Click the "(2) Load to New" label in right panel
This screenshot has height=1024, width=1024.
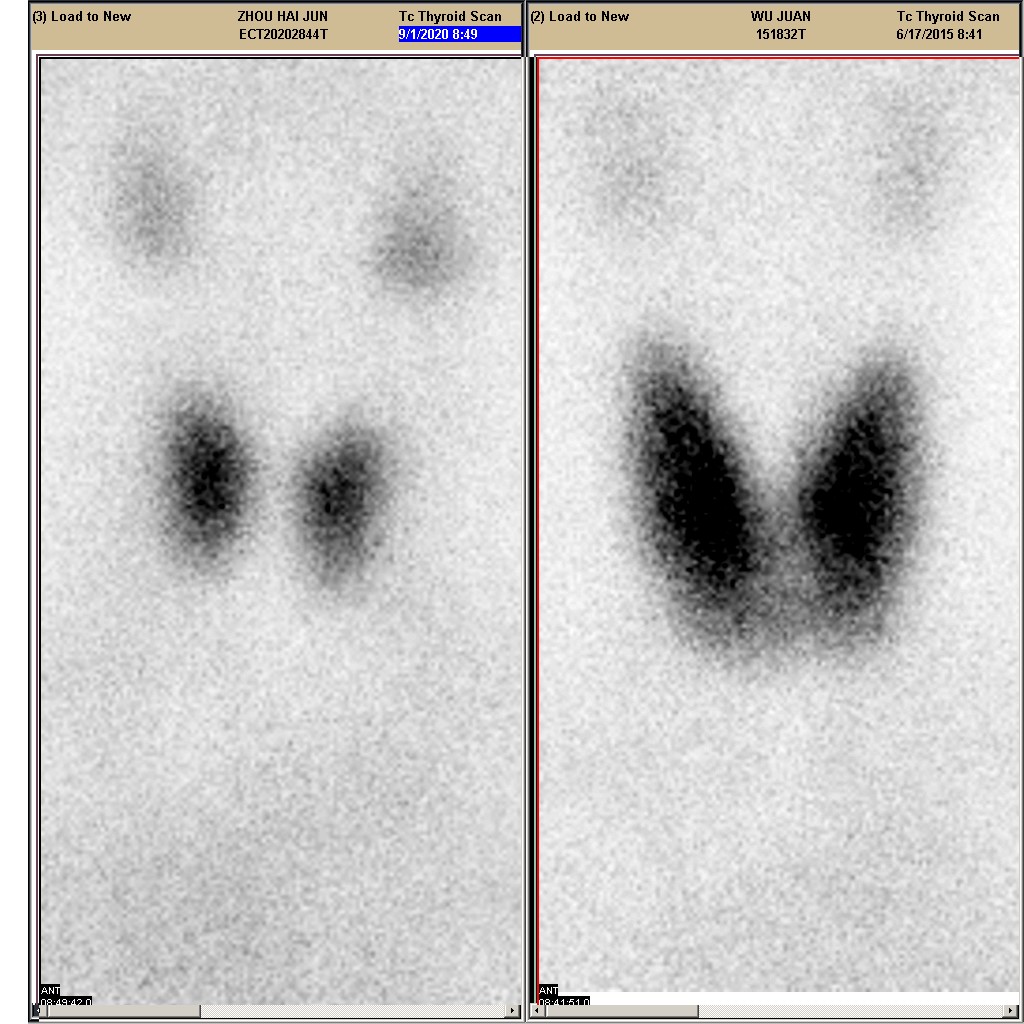tap(580, 16)
